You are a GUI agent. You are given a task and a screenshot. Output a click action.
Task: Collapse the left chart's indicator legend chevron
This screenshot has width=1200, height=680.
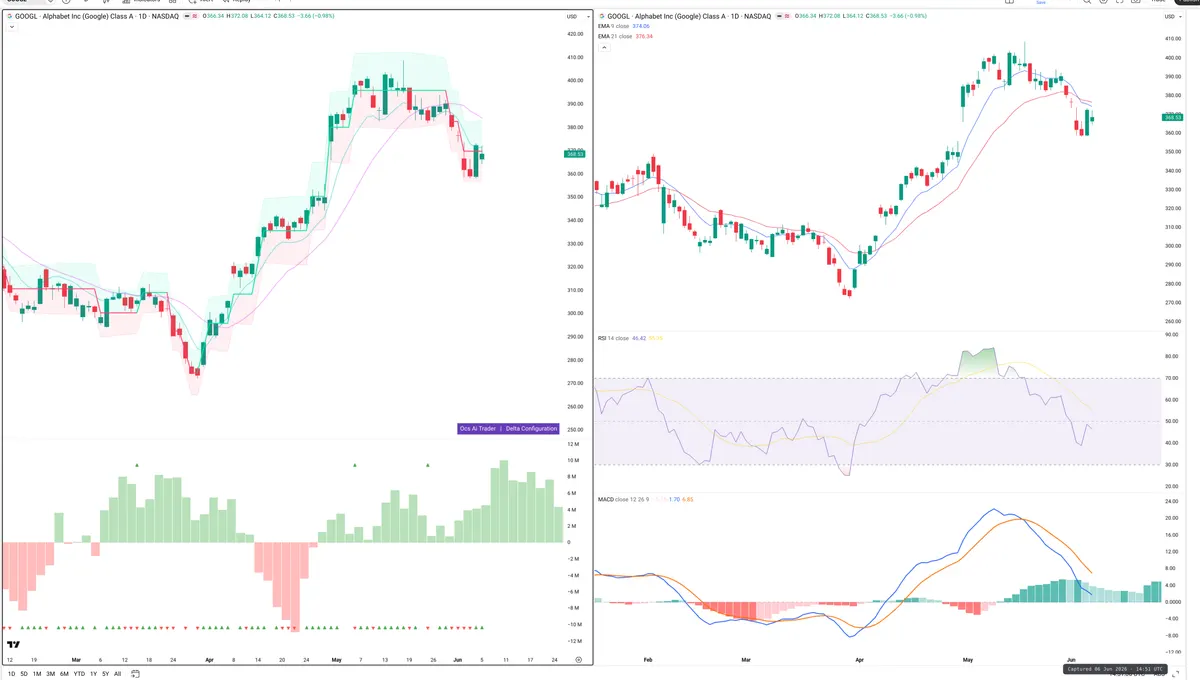11,27
